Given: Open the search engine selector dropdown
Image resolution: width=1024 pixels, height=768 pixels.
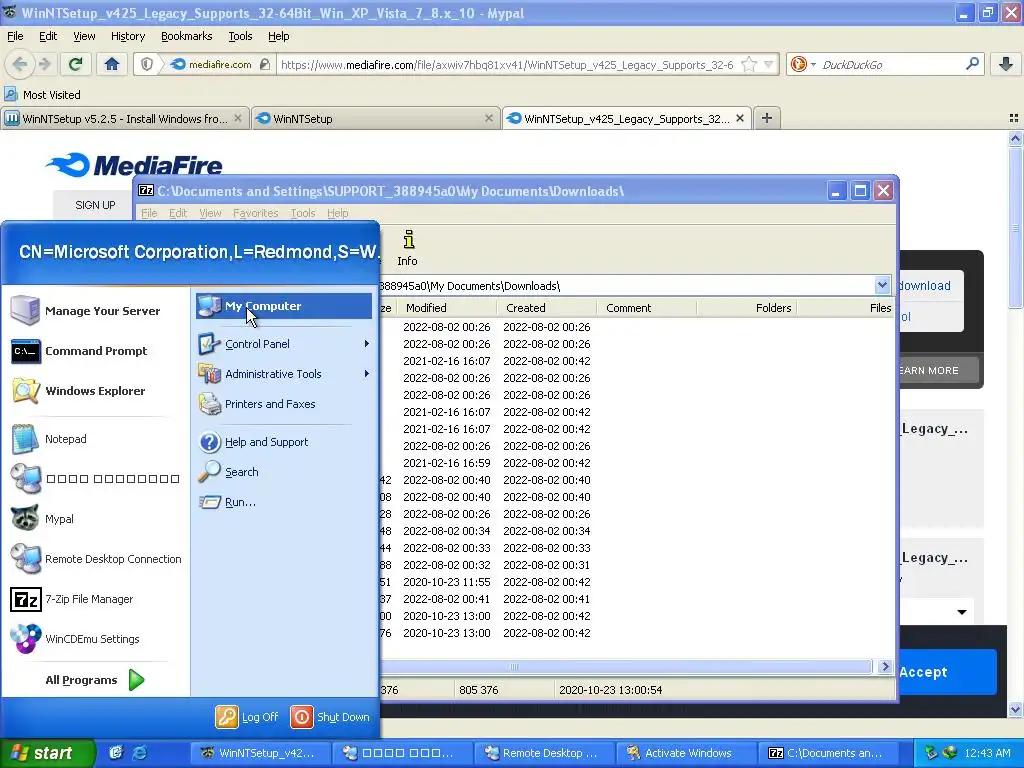Looking at the screenshot, I should [813, 64].
